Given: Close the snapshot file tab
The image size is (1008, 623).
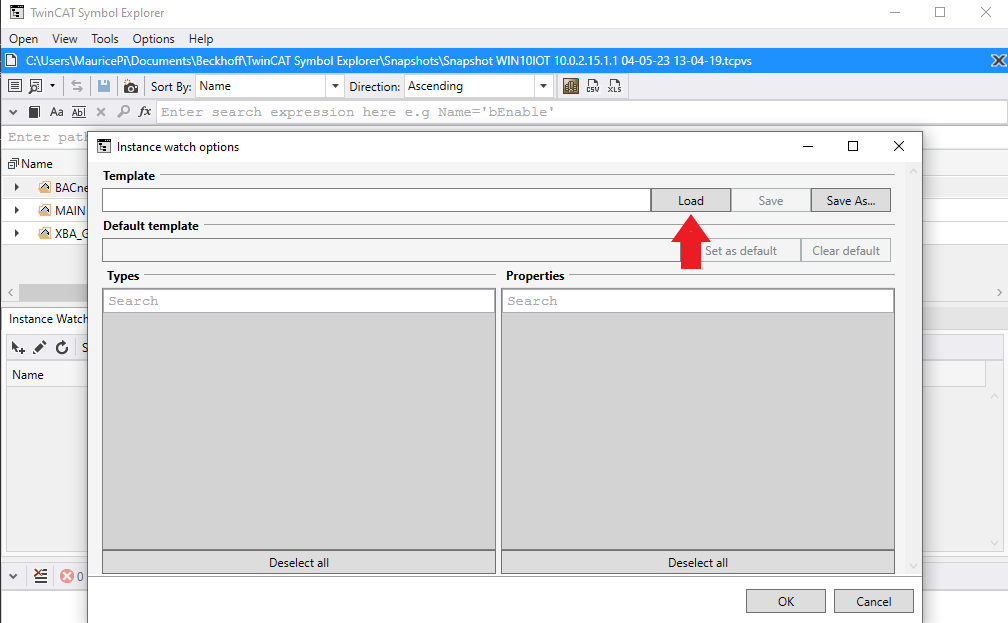Looking at the screenshot, I should coord(998,60).
